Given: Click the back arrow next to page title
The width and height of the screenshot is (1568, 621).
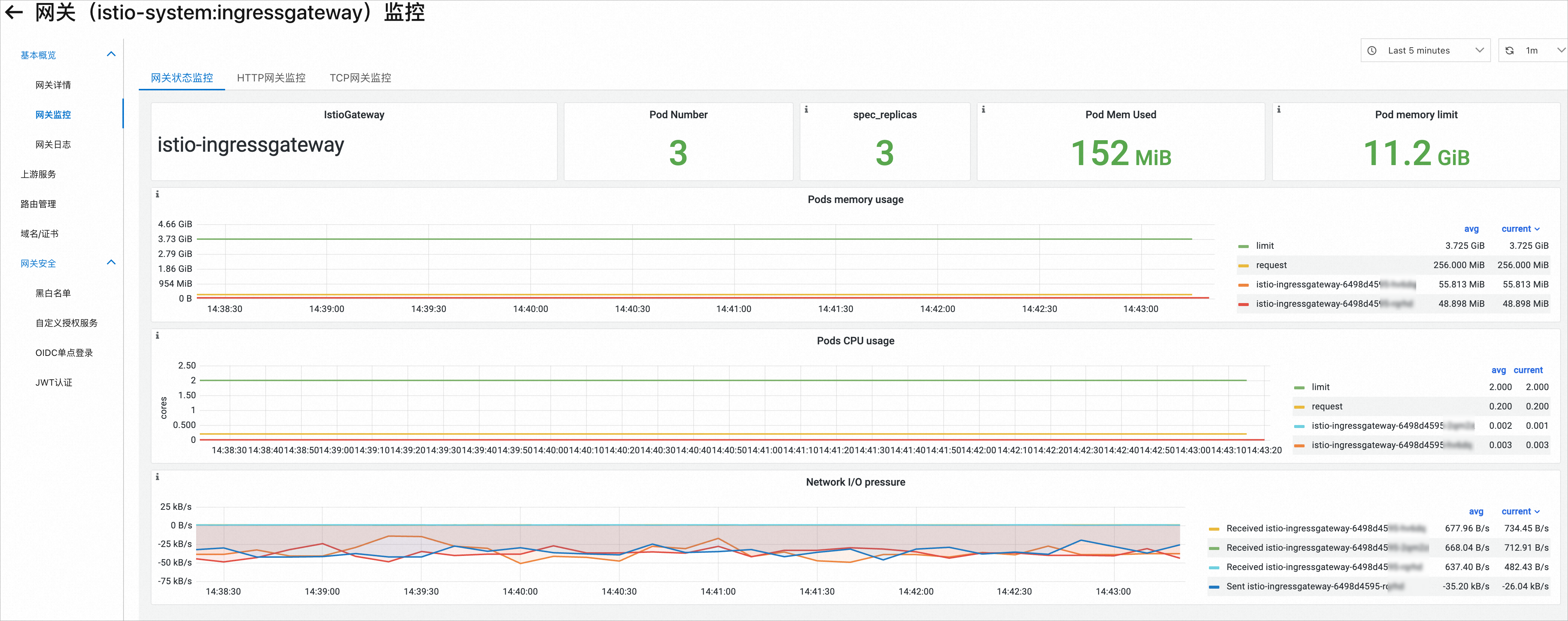Looking at the screenshot, I should point(13,12).
